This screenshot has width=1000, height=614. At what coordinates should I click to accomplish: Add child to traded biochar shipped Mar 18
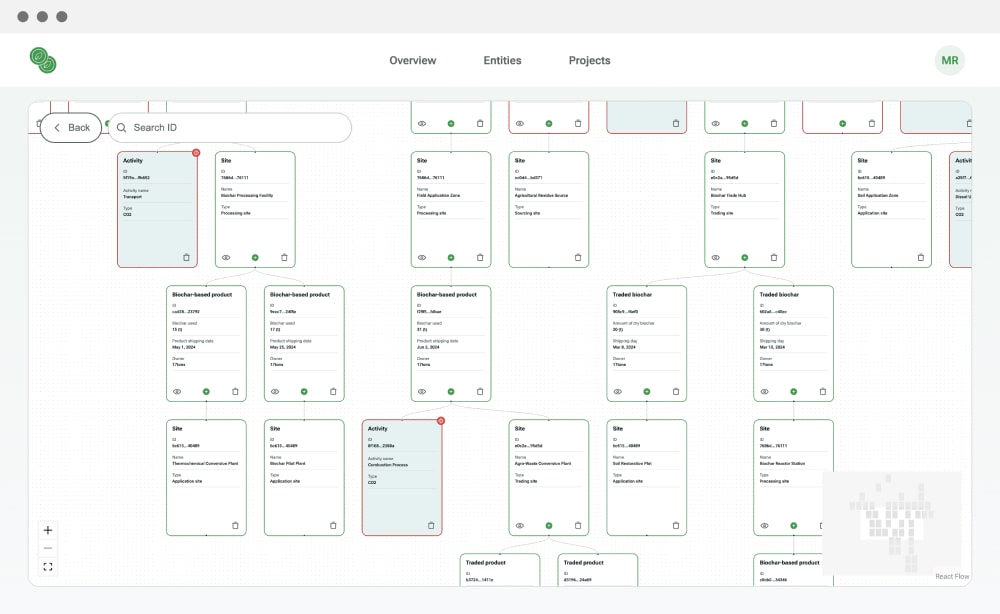pos(793,391)
